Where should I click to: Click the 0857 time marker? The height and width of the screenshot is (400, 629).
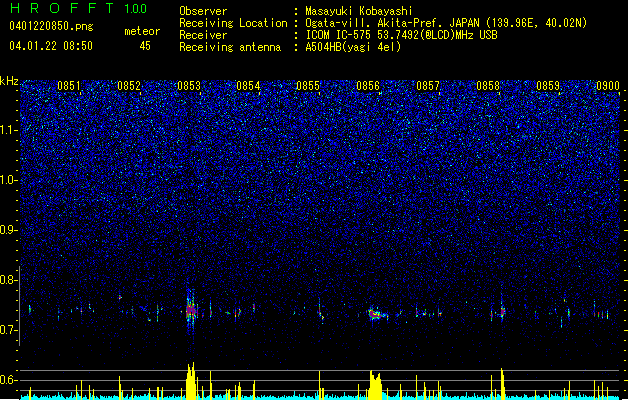click(x=428, y=86)
